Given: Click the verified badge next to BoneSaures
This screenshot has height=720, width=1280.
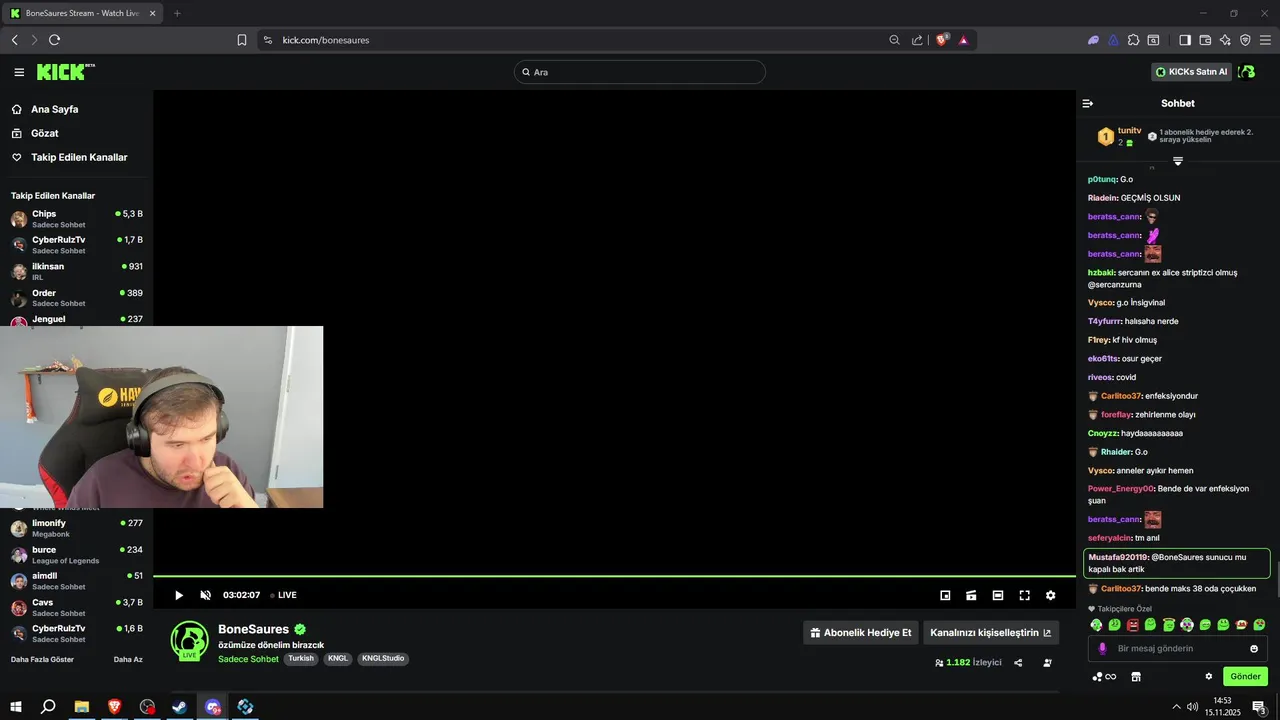Looking at the screenshot, I should click(300, 629).
